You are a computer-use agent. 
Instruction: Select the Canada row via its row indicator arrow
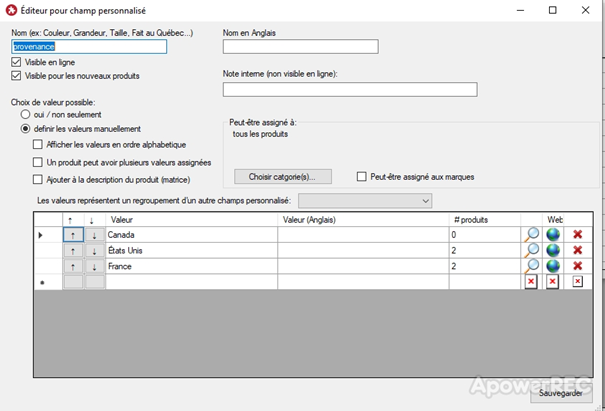48,235
